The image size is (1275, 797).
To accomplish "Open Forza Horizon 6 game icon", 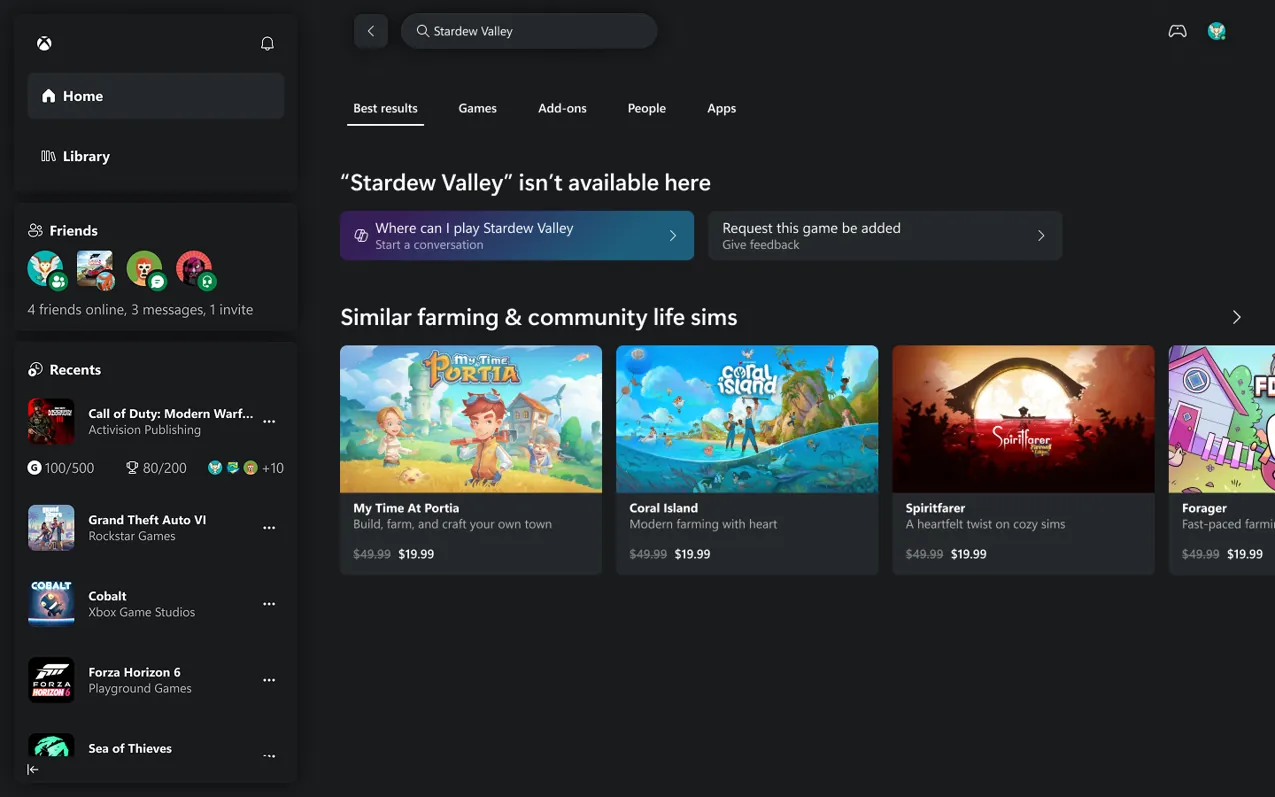I will pos(51,680).
